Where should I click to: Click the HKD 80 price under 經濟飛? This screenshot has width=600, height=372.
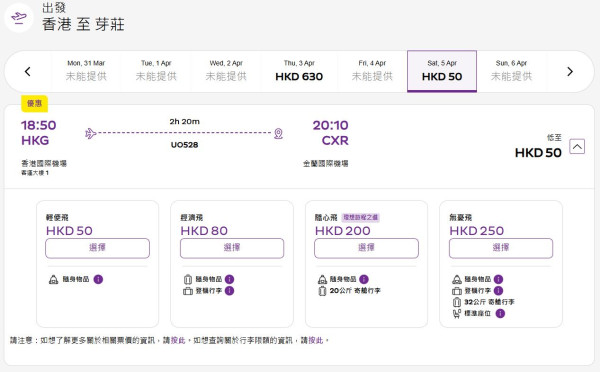[x=204, y=231]
